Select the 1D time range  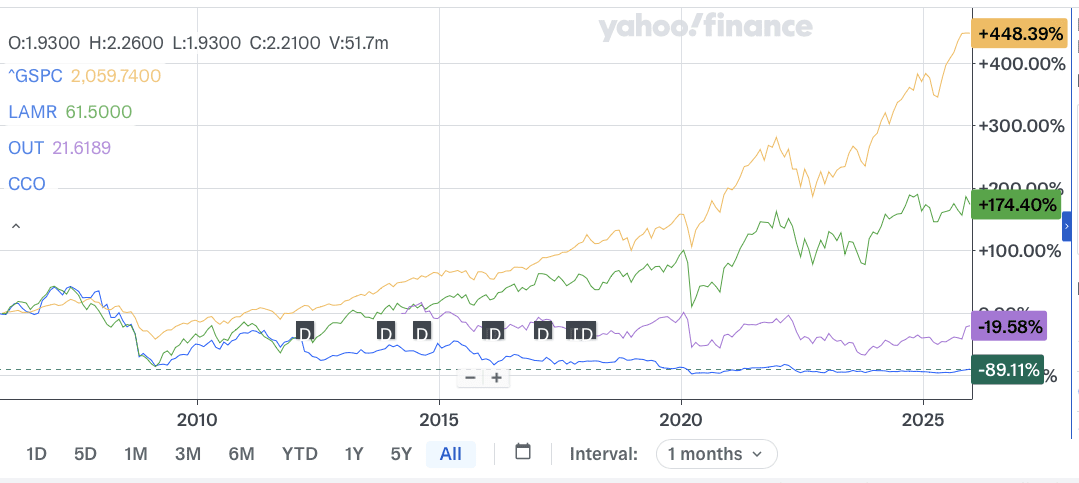pyautogui.click(x=37, y=454)
